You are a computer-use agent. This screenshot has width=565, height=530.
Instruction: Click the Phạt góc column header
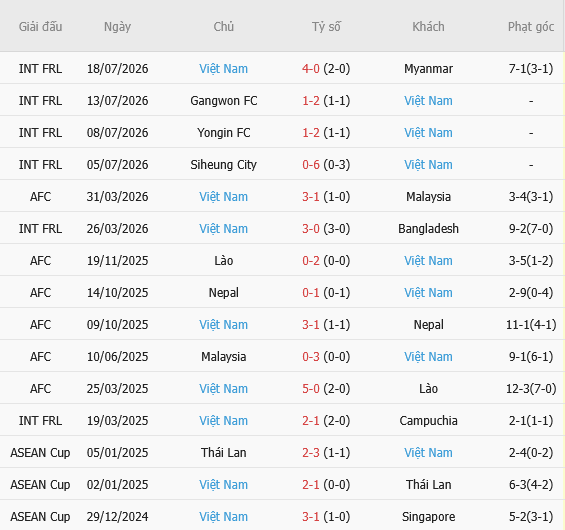531,27
